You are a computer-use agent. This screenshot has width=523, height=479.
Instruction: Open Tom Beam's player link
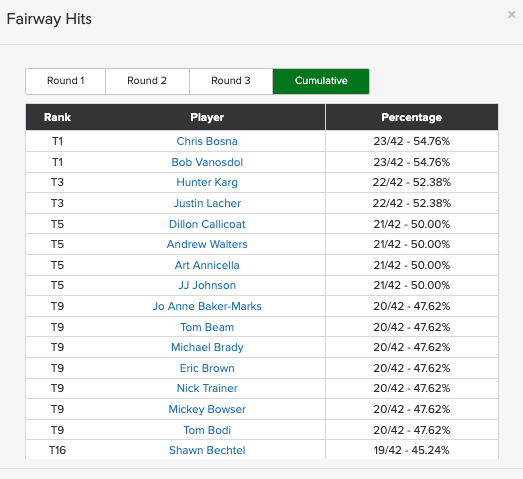tap(207, 327)
